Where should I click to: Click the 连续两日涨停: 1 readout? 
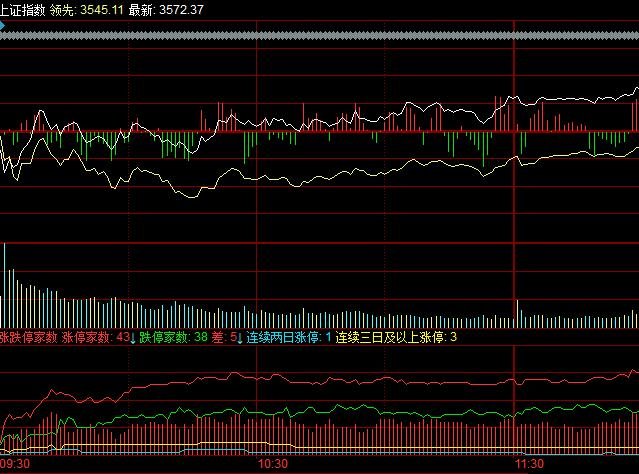click(289, 337)
